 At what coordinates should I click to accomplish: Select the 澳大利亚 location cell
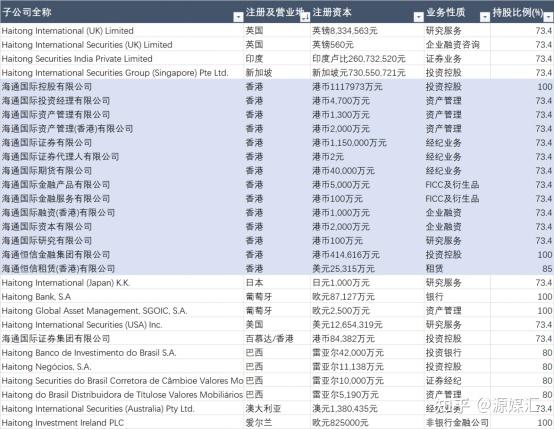277,409
